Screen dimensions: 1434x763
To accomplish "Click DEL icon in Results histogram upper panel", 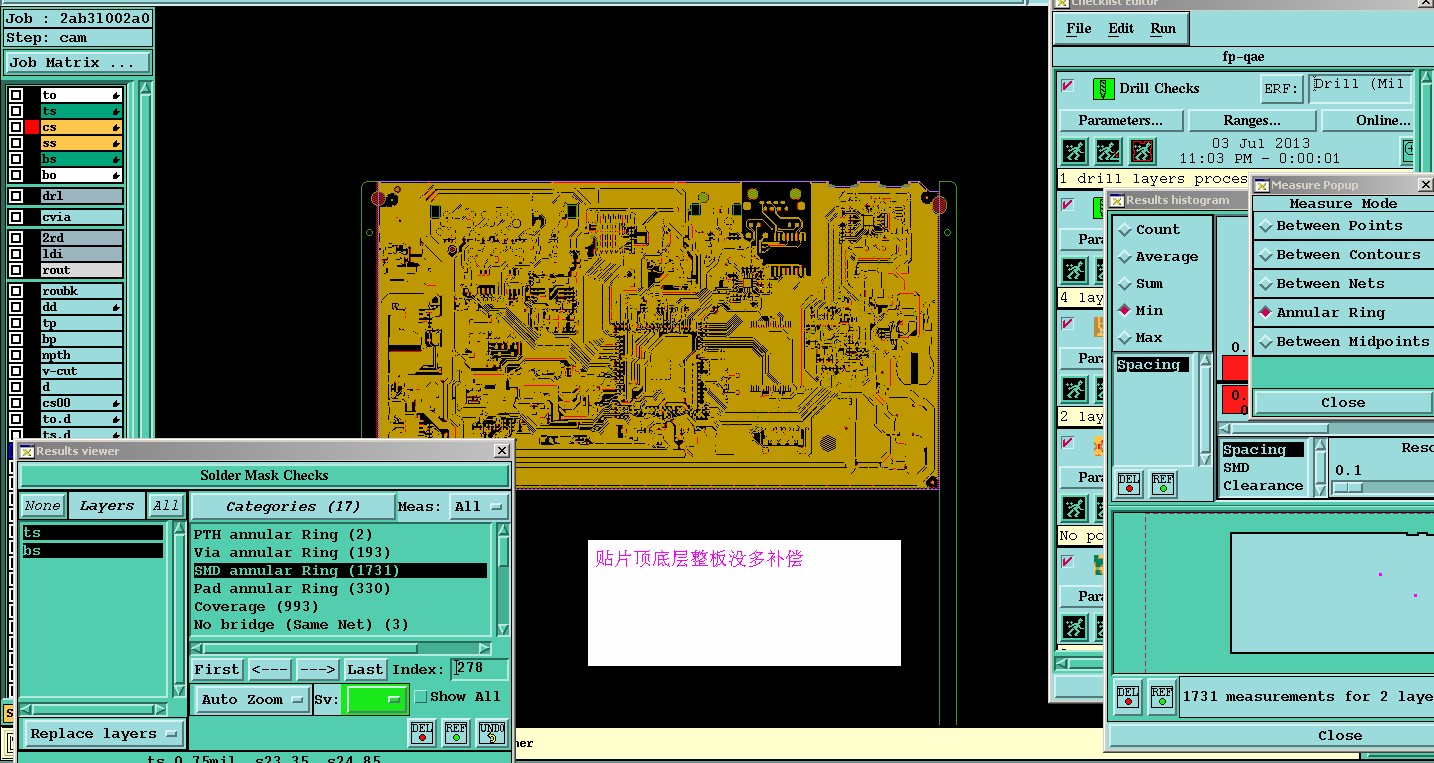I will click(1129, 484).
